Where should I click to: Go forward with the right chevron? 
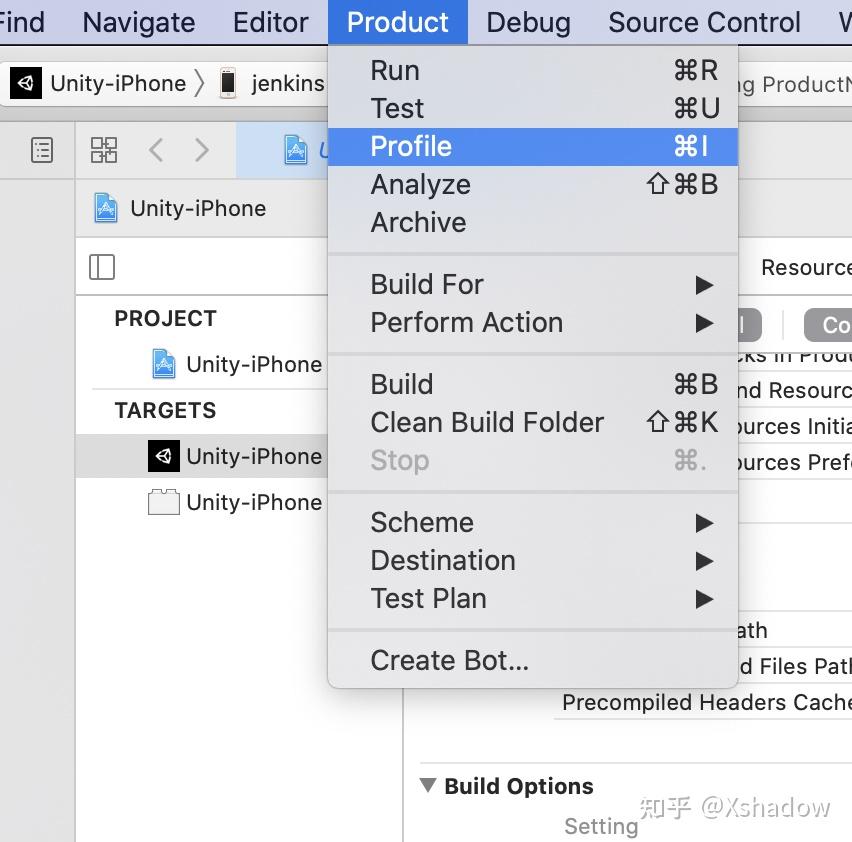point(202,150)
